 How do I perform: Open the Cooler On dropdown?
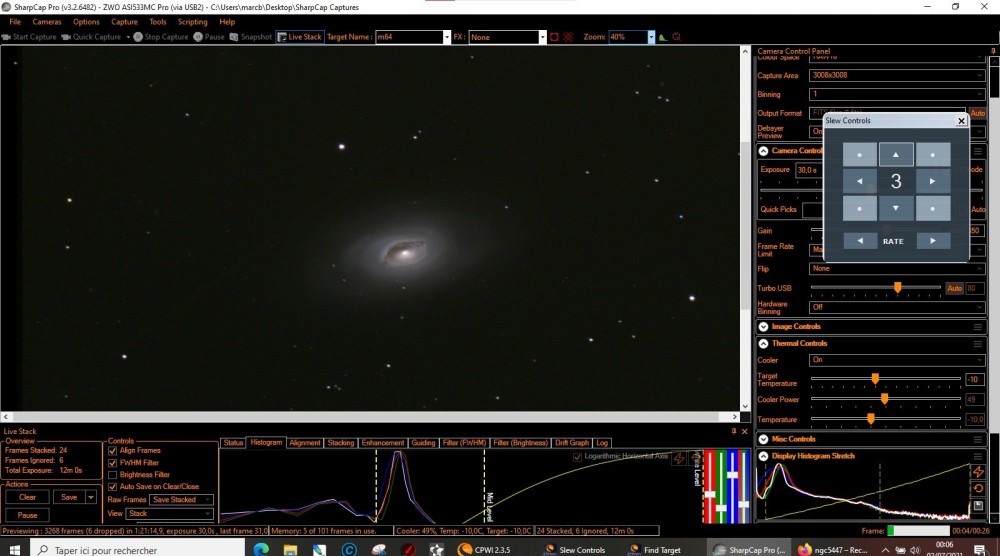[x=897, y=360]
